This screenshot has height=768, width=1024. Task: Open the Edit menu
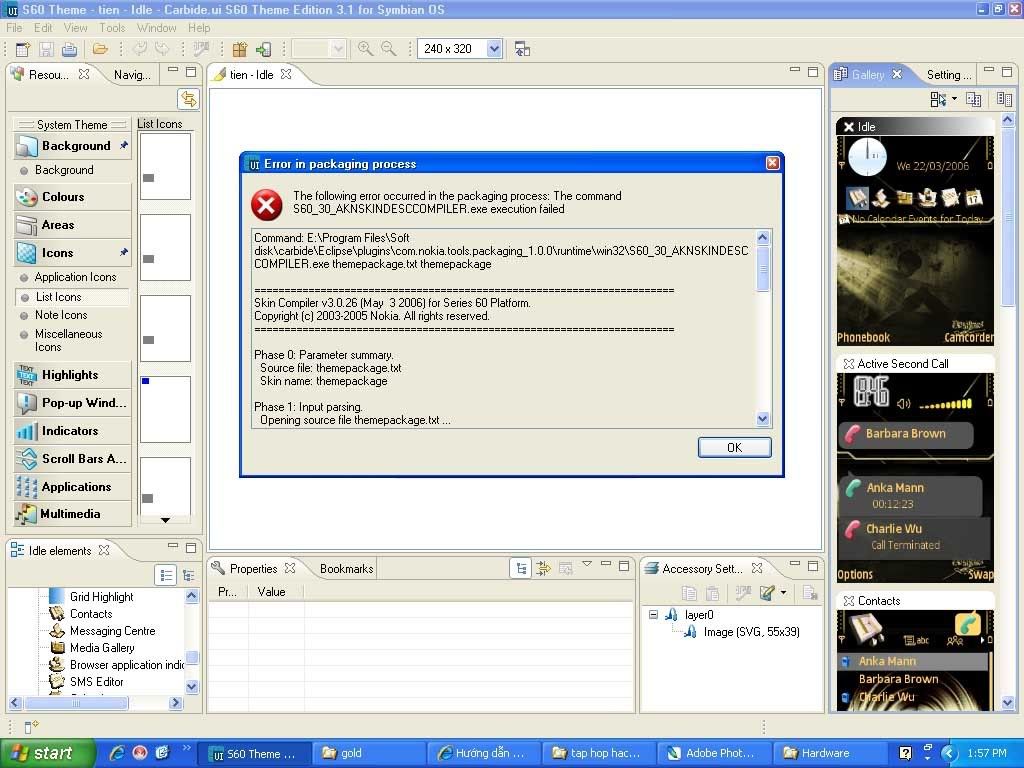click(x=43, y=28)
